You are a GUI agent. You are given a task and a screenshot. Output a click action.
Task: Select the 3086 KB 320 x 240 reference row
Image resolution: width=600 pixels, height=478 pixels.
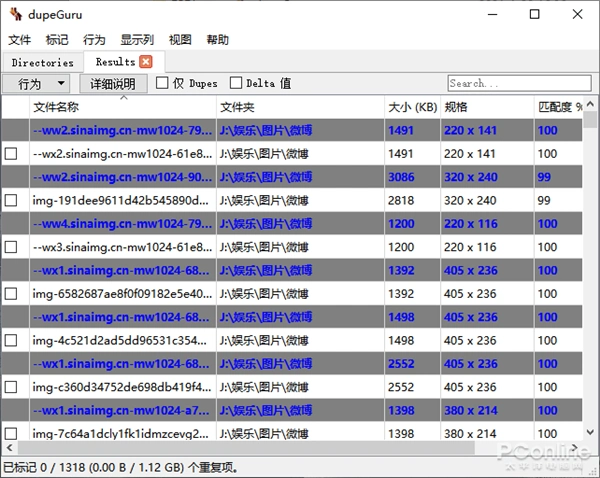point(300,177)
